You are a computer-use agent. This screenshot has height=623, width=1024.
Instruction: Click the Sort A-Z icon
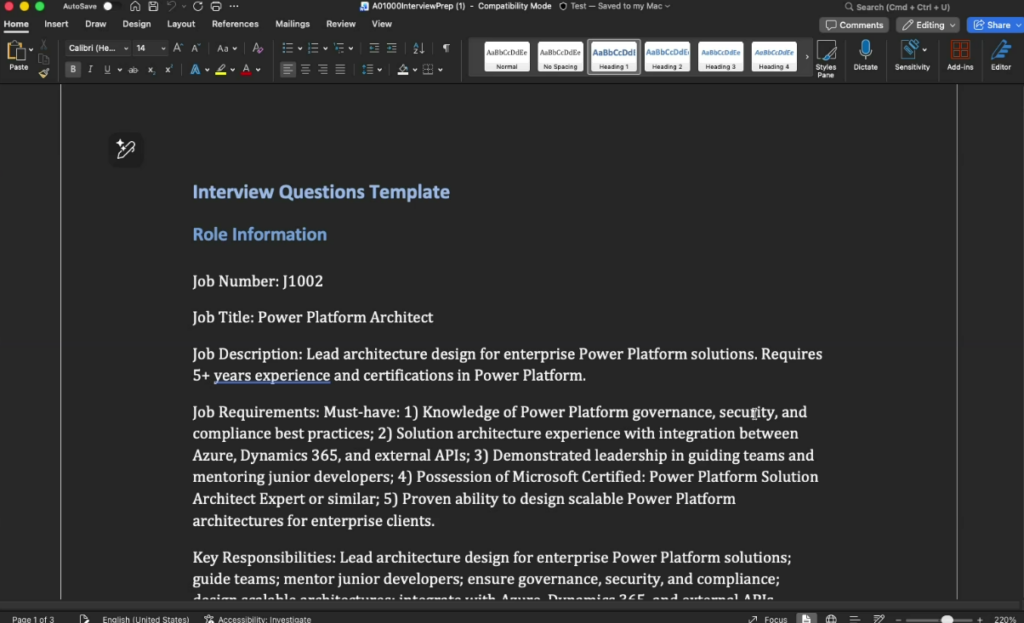pos(418,48)
